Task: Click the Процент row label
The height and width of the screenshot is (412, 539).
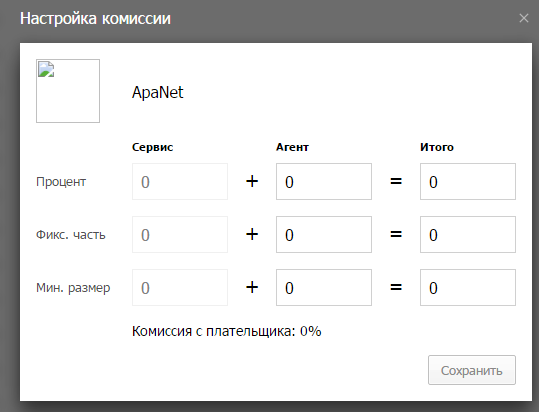Action: [x=61, y=182]
